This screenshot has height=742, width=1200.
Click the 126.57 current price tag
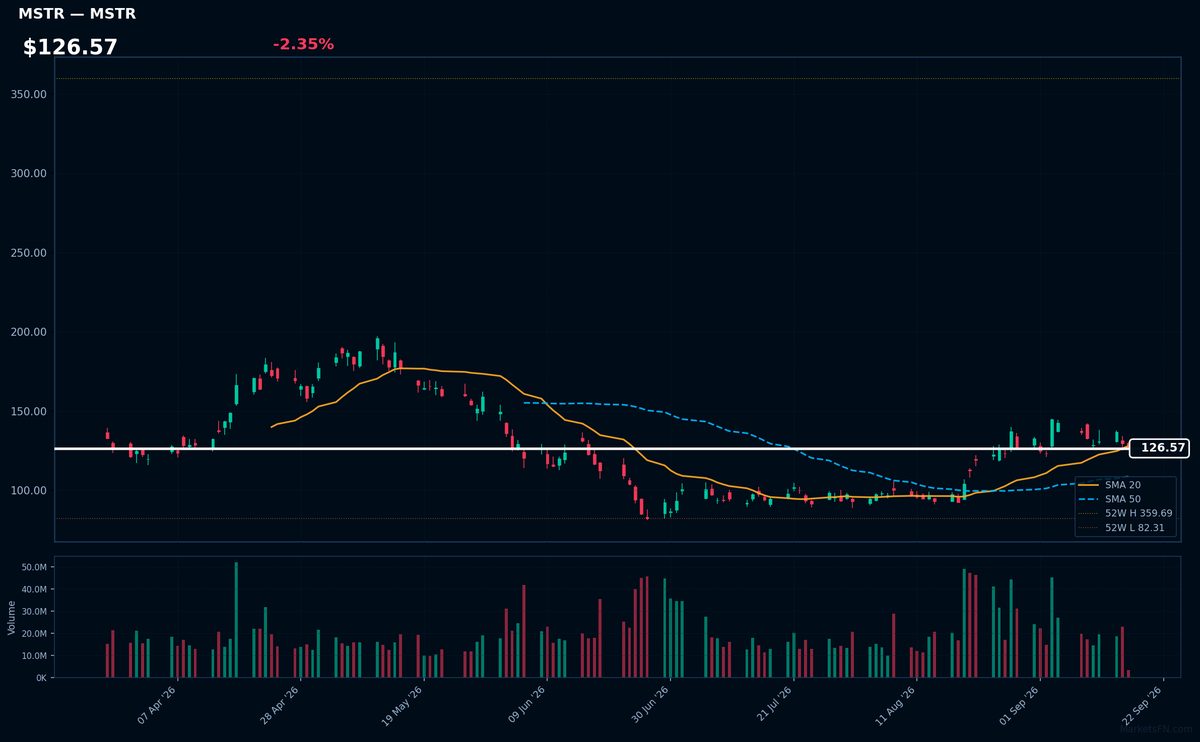[1158, 448]
